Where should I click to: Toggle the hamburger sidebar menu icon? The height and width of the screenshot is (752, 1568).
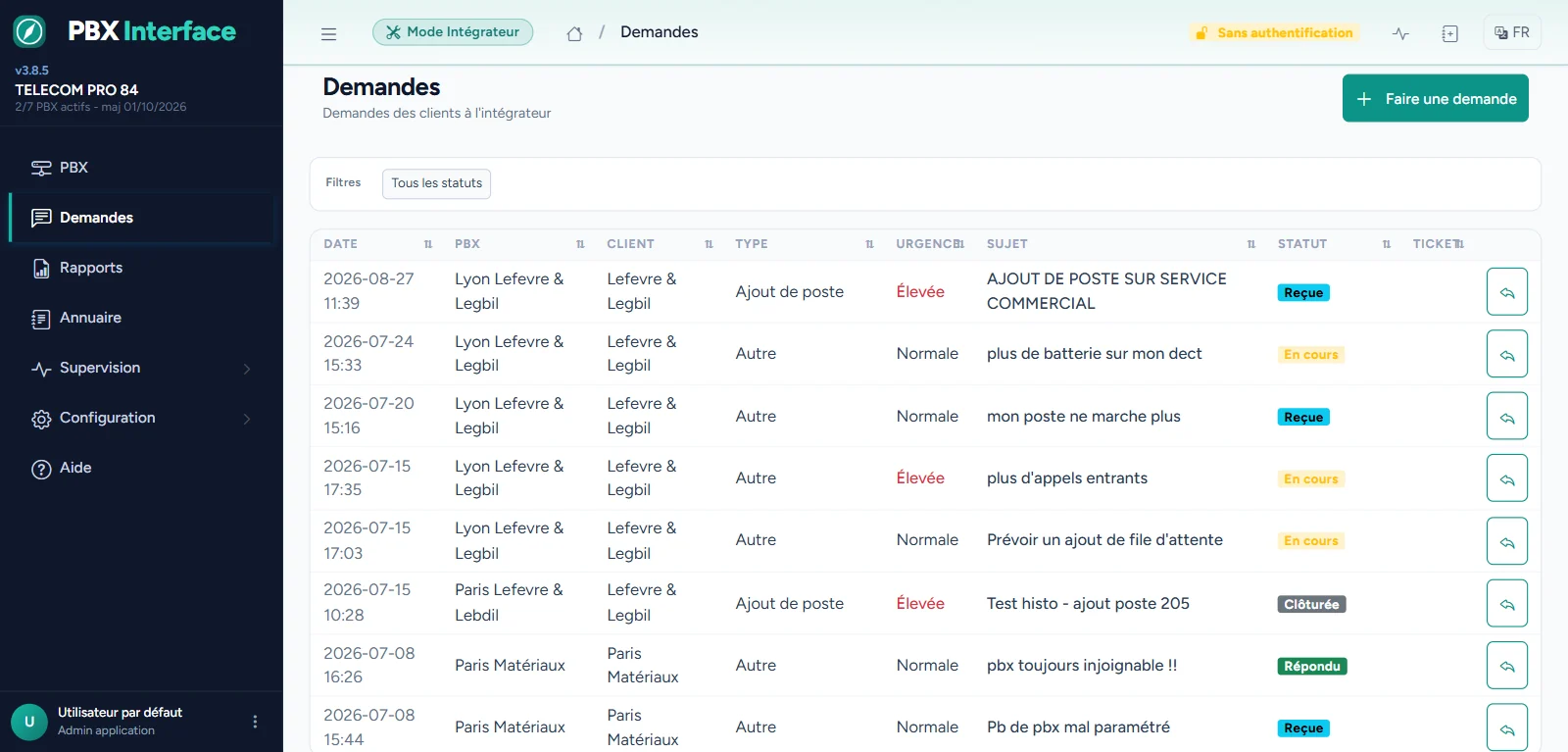pos(328,33)
